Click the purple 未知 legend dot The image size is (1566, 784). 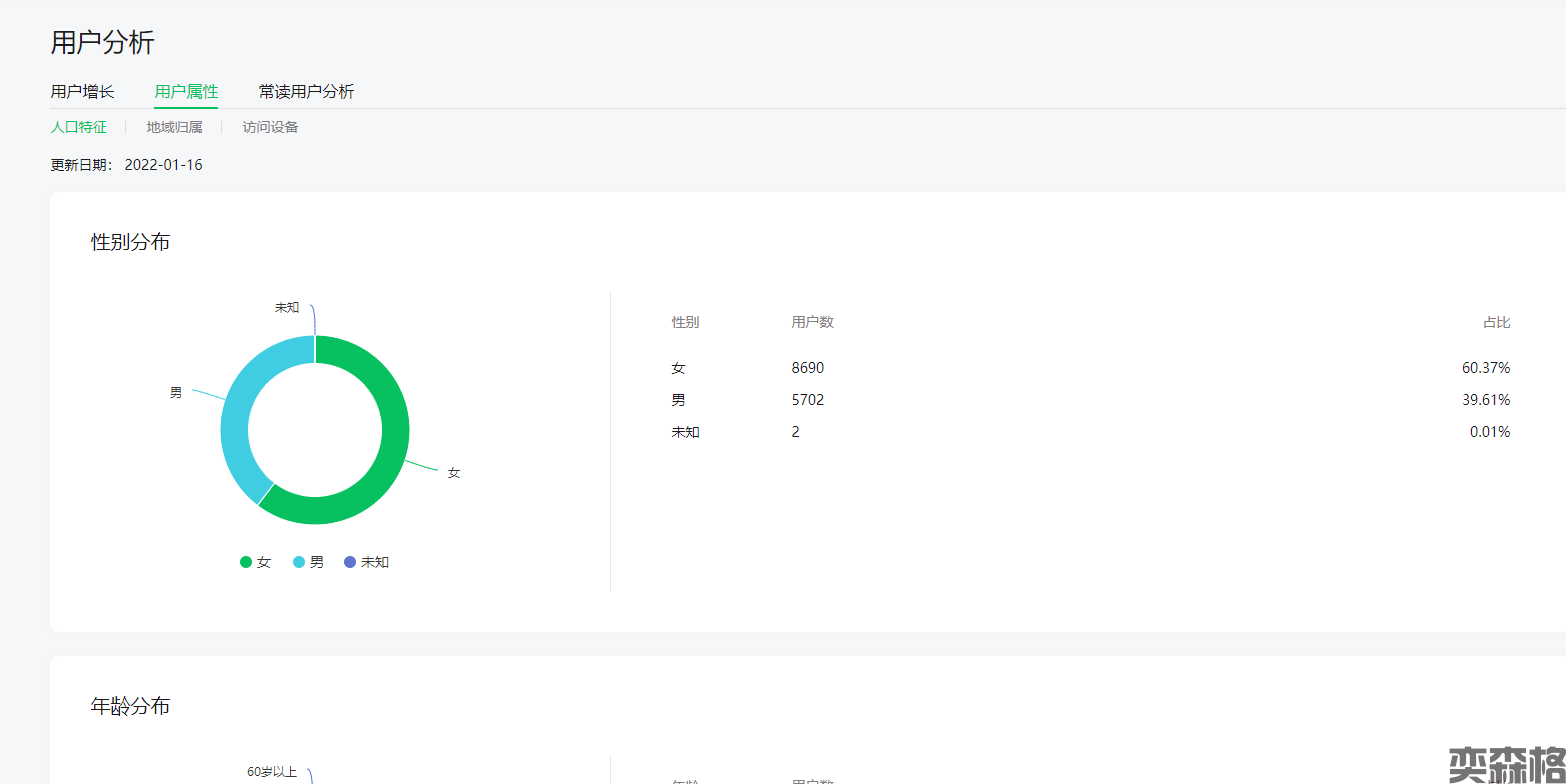(x=350, y=562)
